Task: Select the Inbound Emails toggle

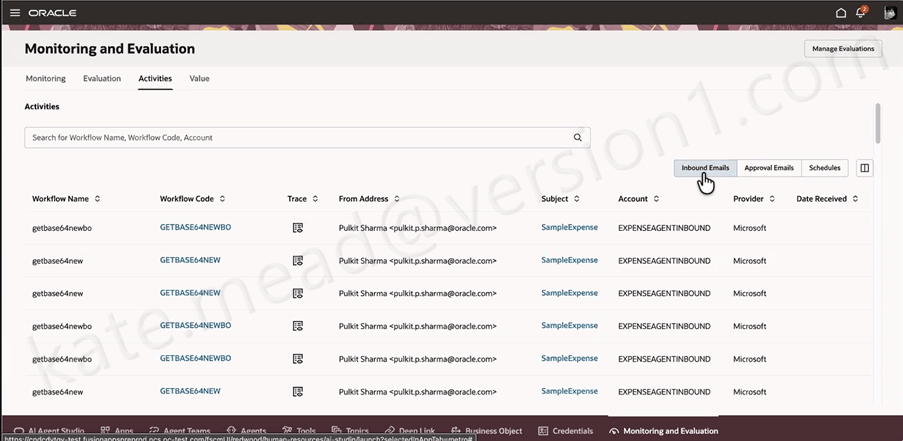Action: (705, 168)
